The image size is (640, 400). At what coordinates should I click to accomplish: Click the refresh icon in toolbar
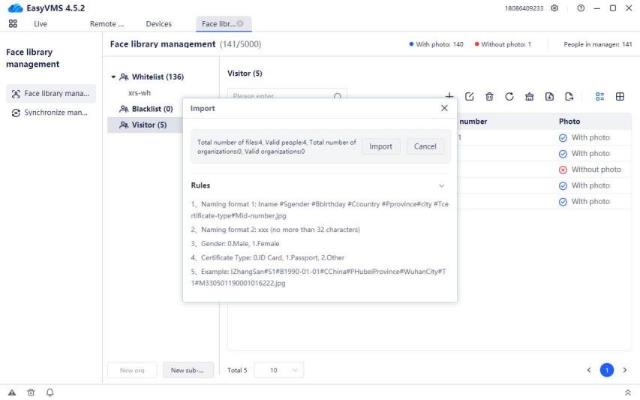pos(509,96)
